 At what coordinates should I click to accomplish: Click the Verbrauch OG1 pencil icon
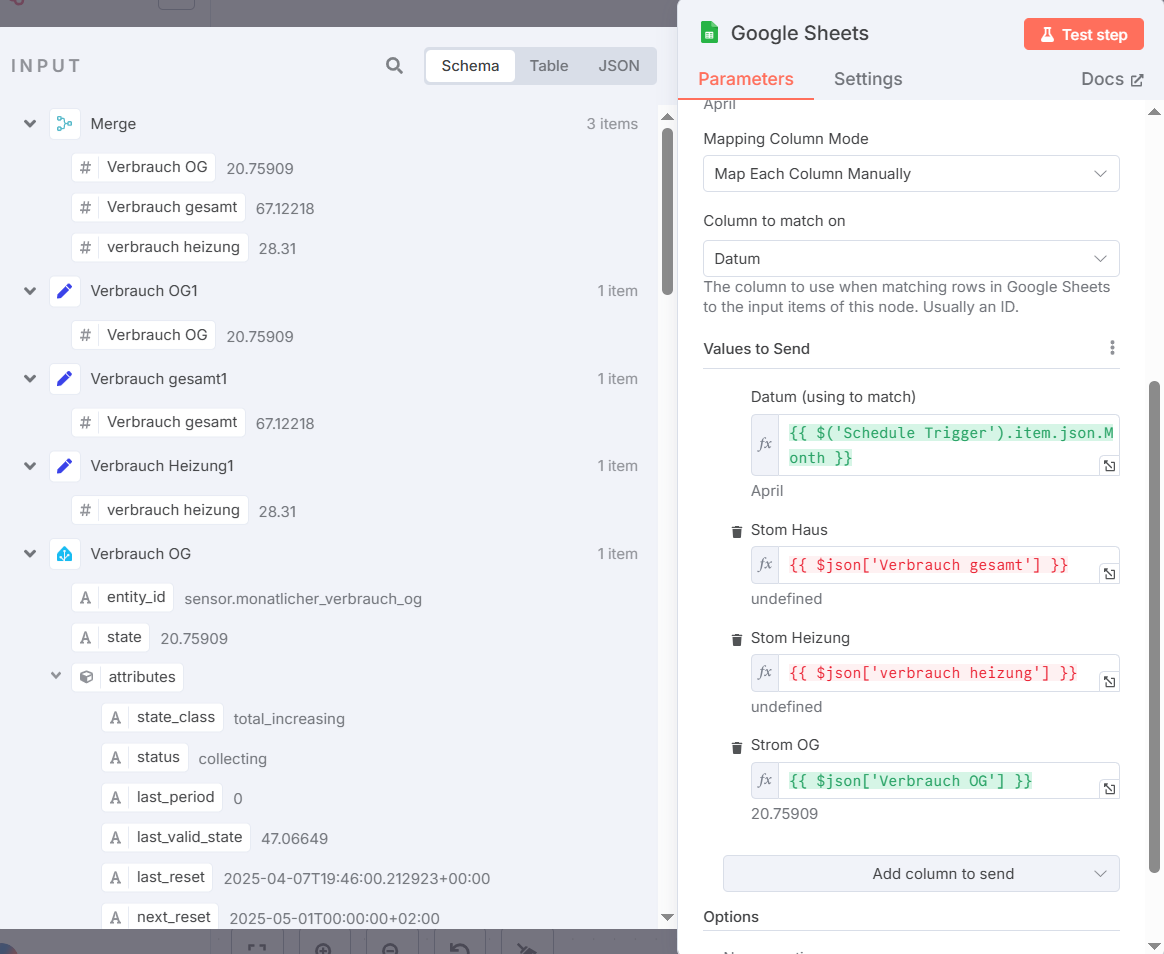click(65, 291)
